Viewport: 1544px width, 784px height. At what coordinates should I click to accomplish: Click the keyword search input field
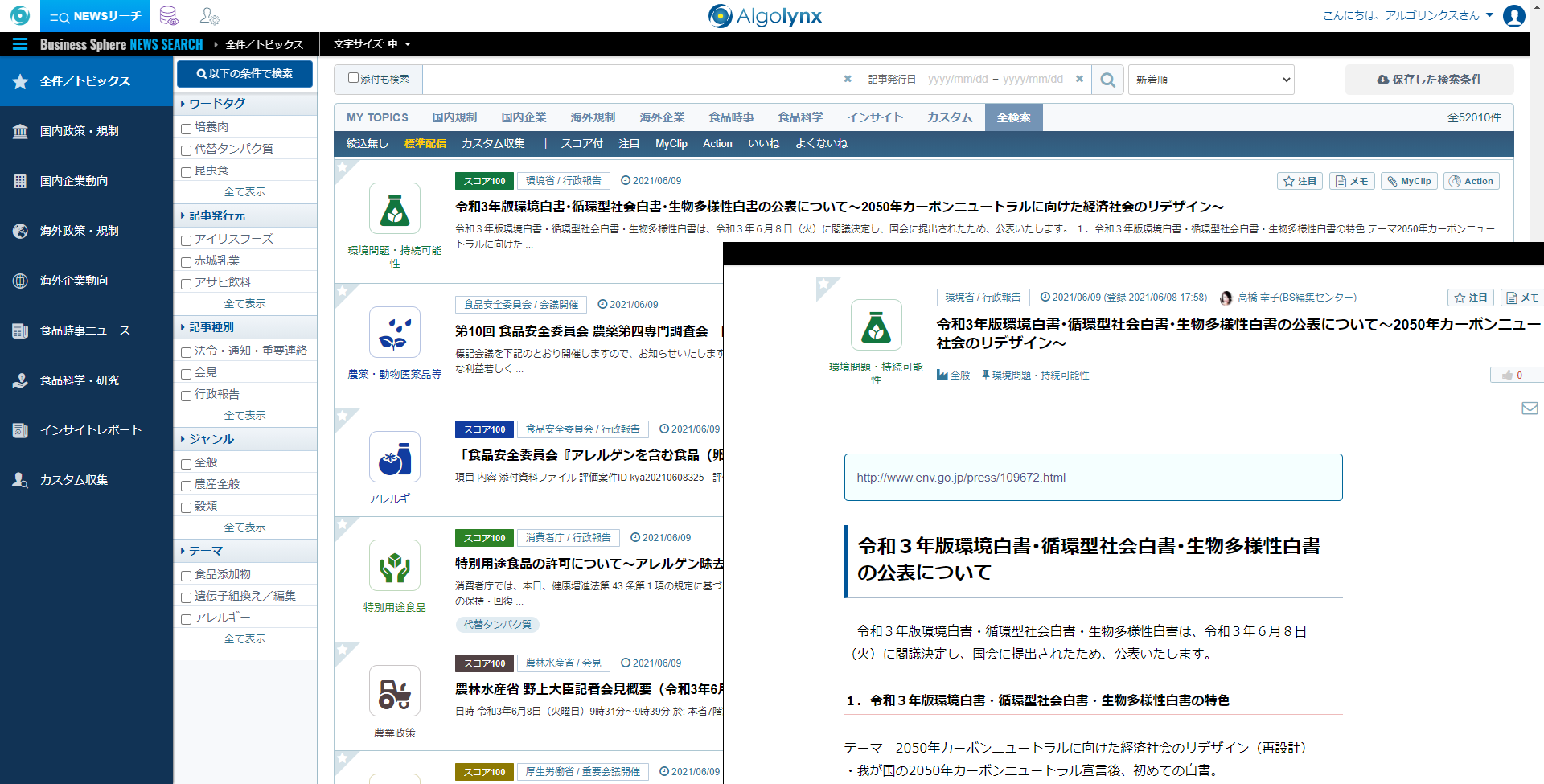coord(631,80)
